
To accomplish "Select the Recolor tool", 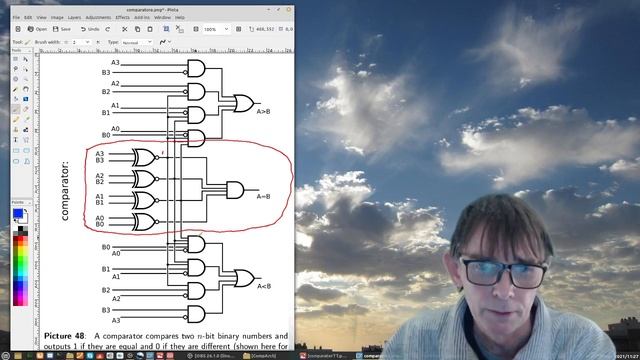I will point(26,130).
